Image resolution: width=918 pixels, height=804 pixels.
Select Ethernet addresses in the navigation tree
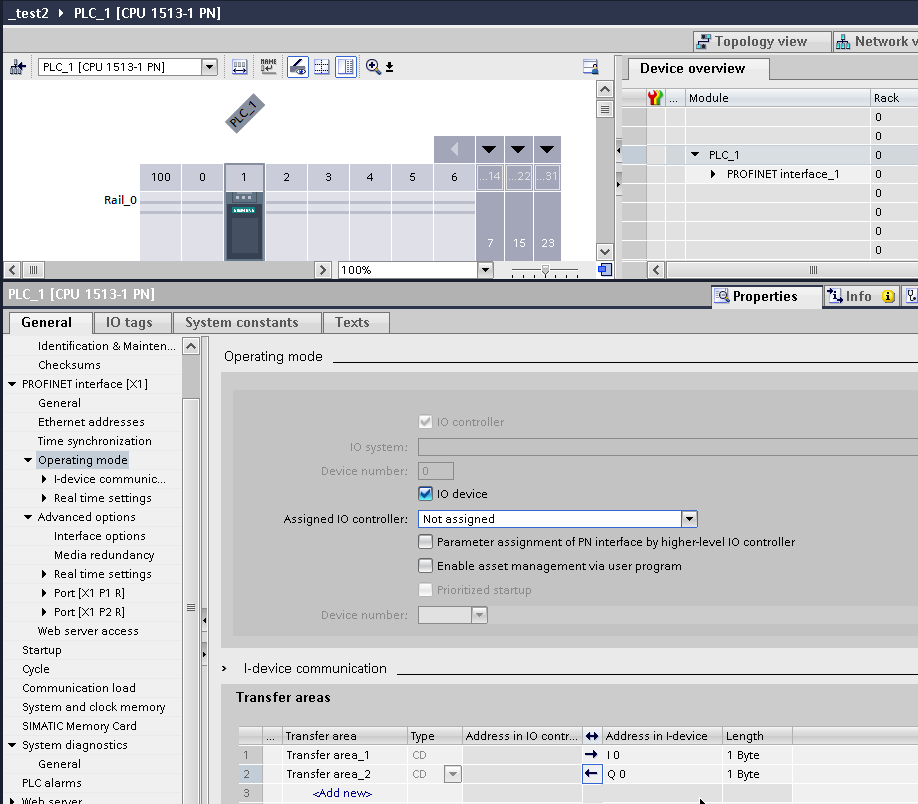tap(91, 422)
